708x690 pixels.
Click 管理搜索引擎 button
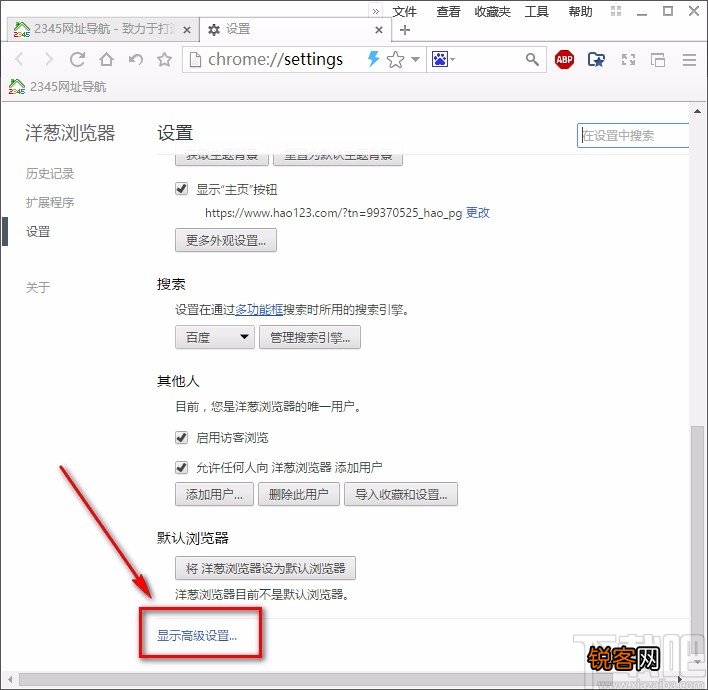310,337
